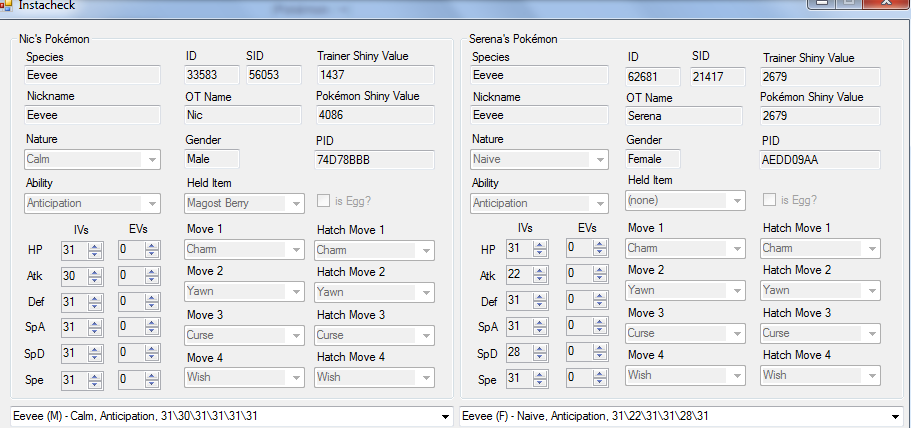Adjust Serena's SpD IV stepper arrows

point(540,353)
